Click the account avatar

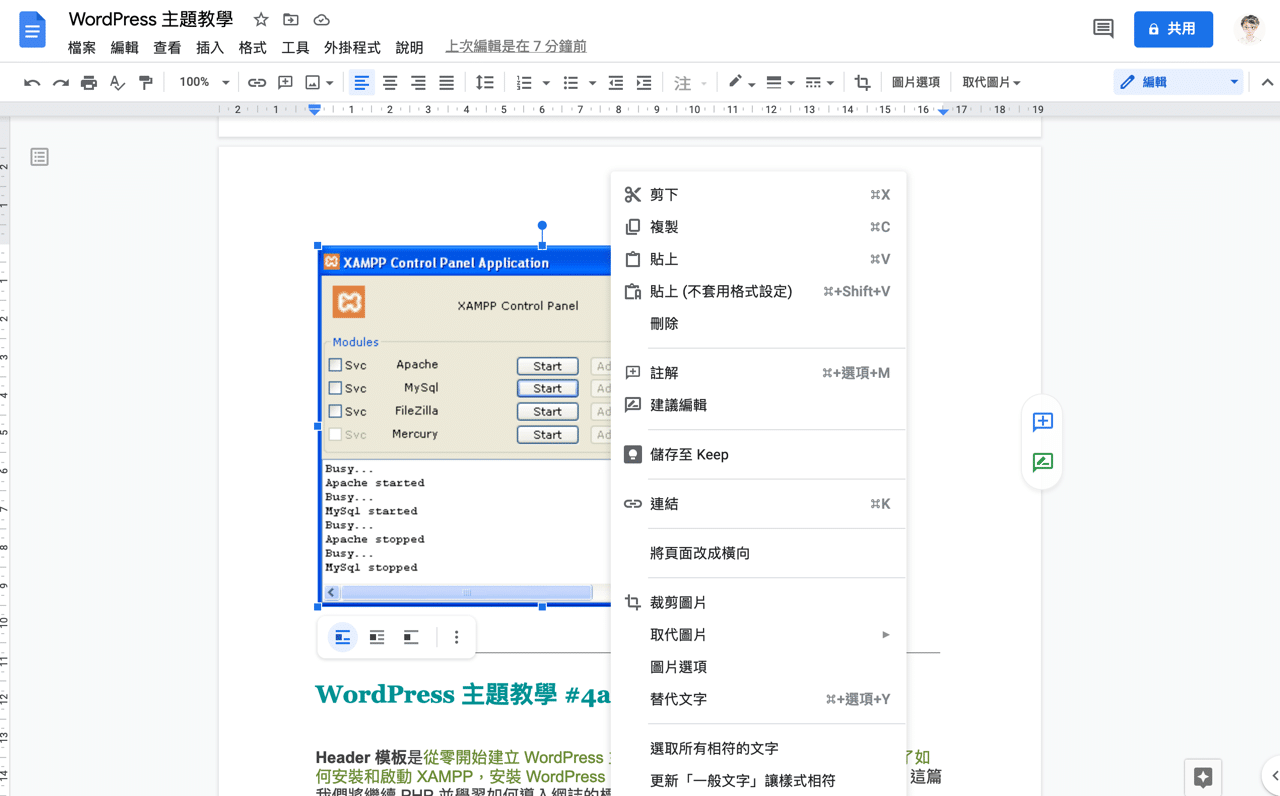pyautogui.click(x=1249, y=29)
